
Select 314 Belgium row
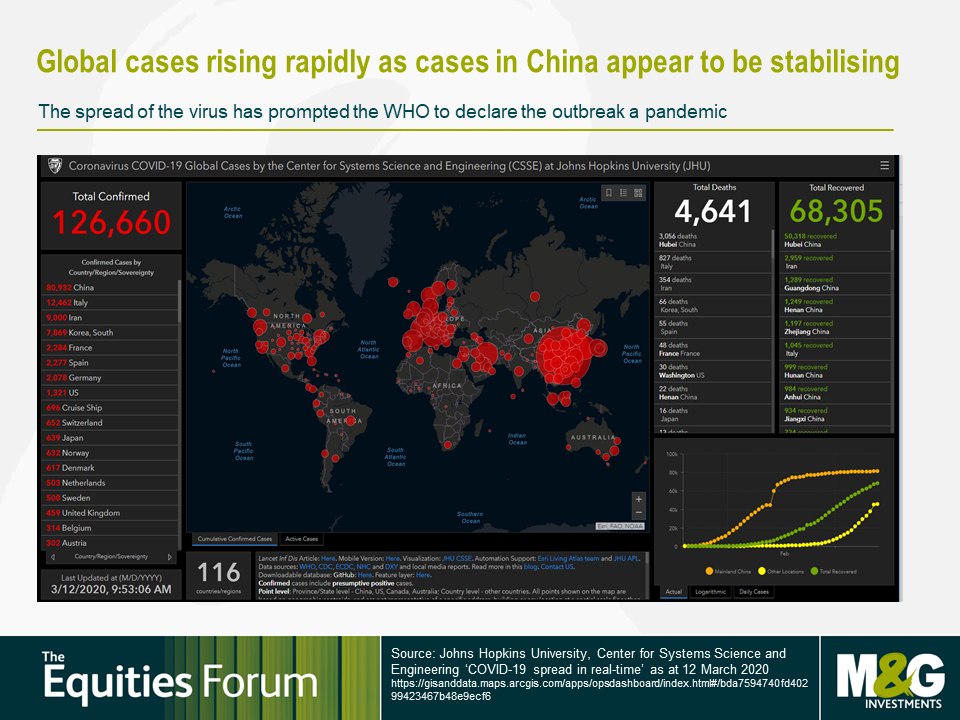(x=110, y=528)
